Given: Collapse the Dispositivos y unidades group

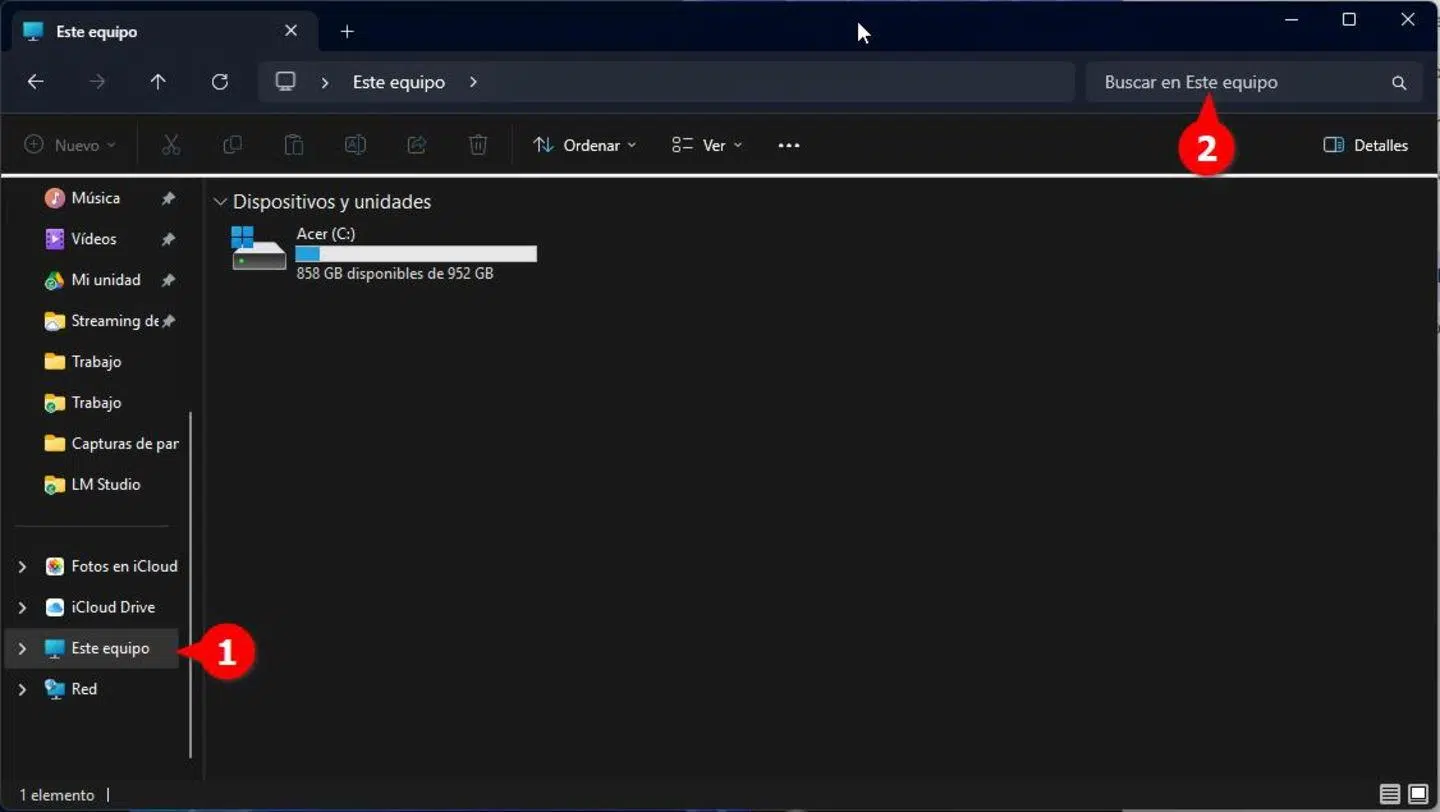Looking at the screenshot, I should pyautogui.click(x=220, y=202).
